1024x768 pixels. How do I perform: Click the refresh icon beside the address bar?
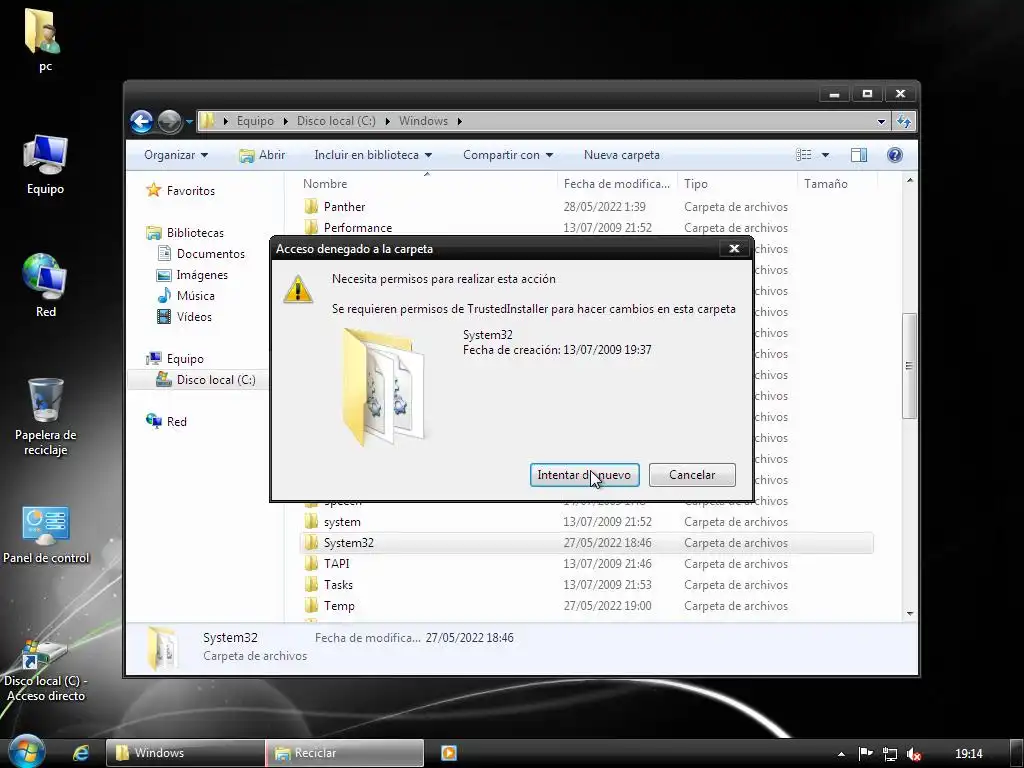pos(904,121)
